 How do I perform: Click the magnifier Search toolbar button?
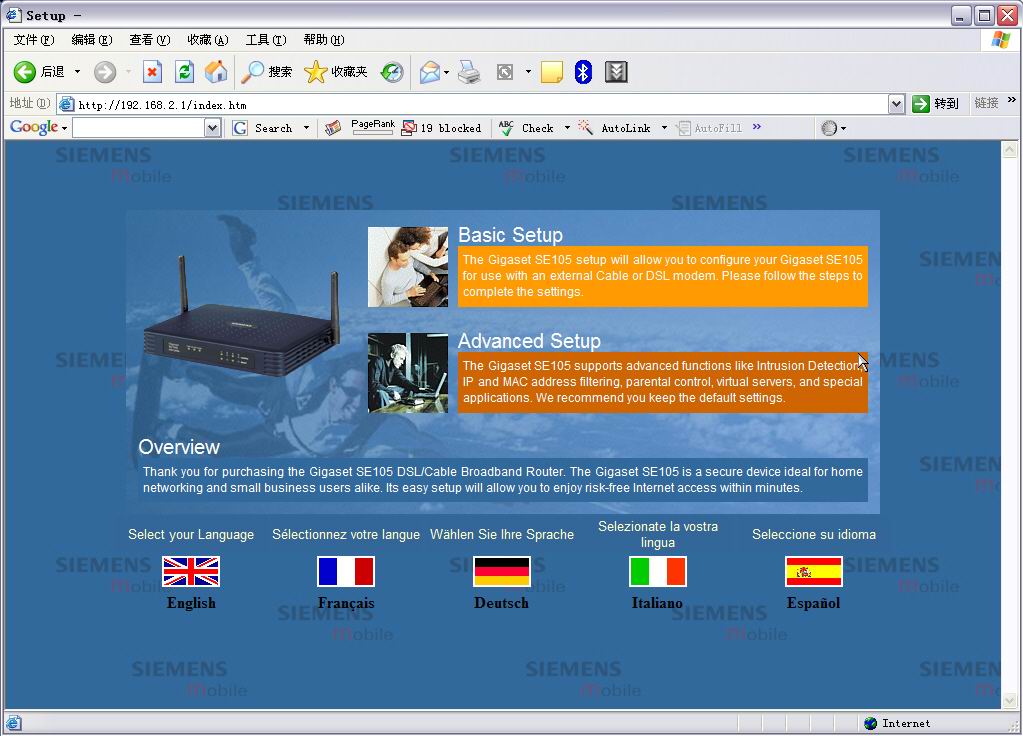click(267, 72)
